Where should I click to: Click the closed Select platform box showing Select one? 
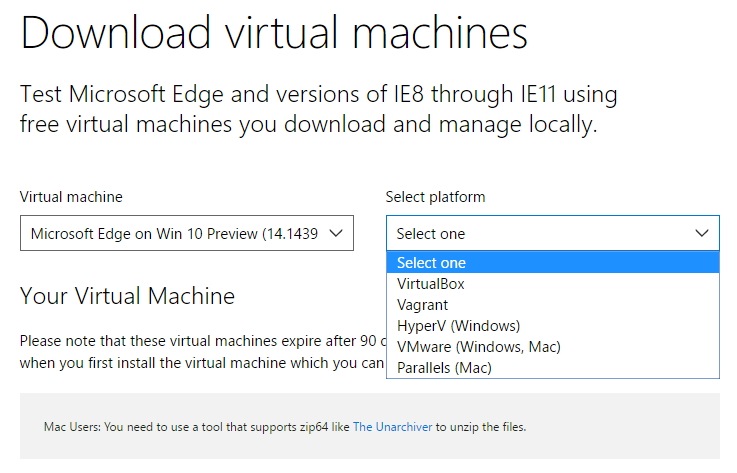tap(553, 233)
